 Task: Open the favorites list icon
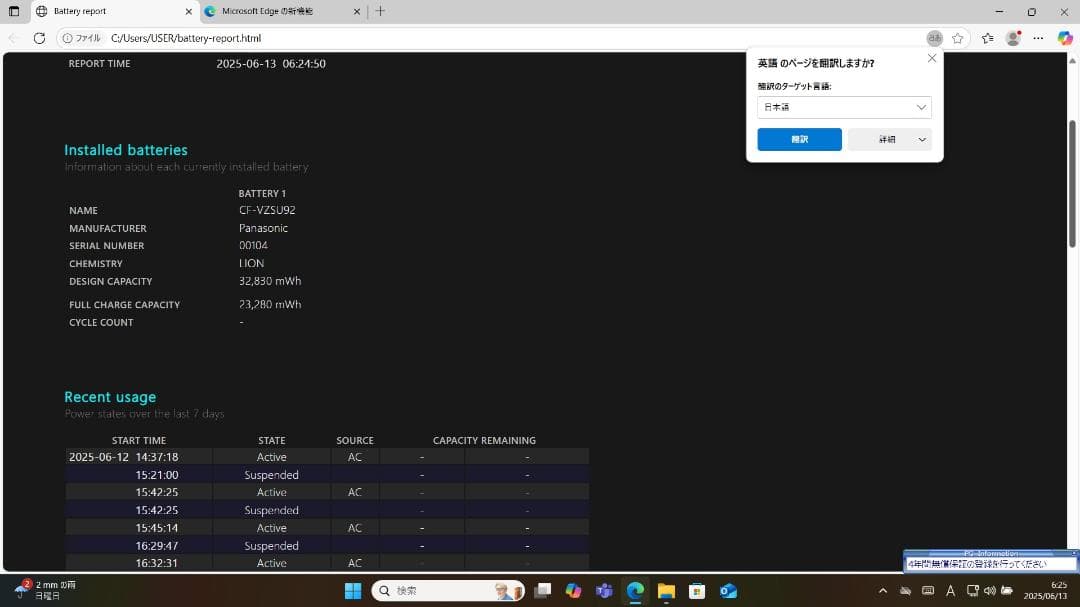[x=987, y=38]
